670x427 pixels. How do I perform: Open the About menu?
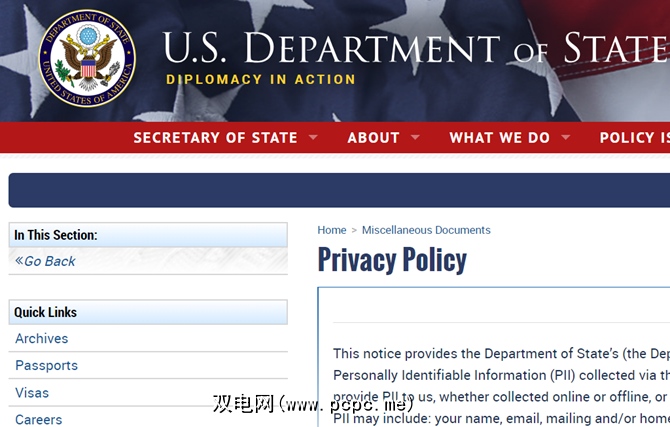click(373, 138)
